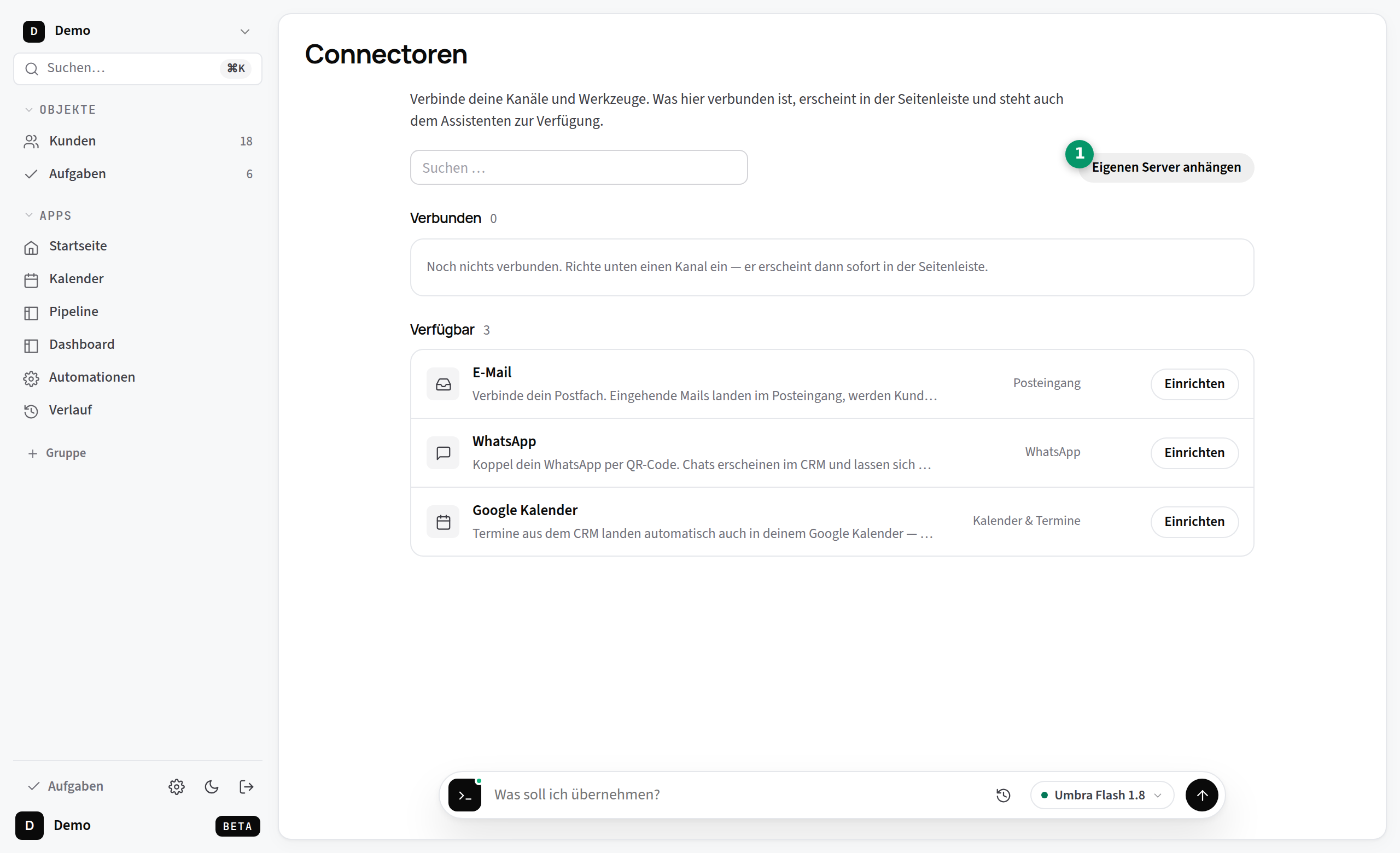Screen dimensions: 1400x853
Task: Click the Aufgaben checkmark icon under Objekte
Action: click(31, 174)
